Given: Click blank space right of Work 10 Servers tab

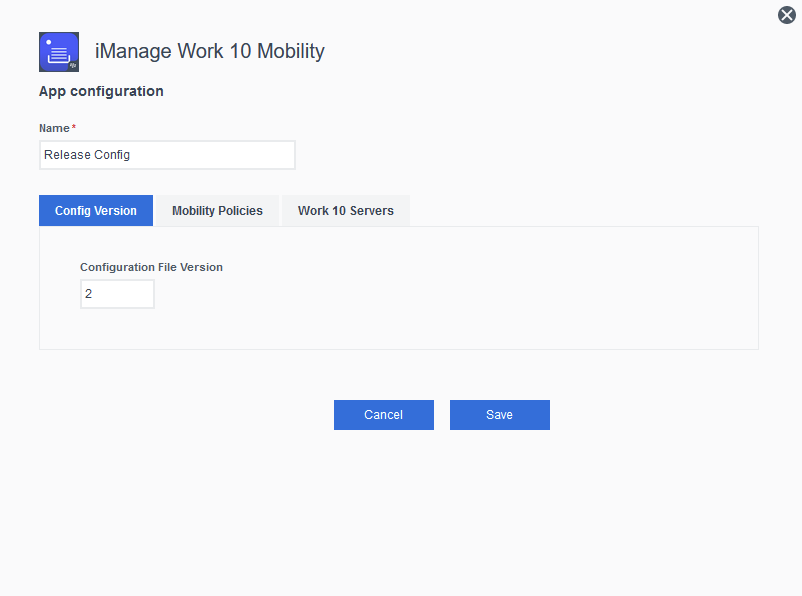Looking at the screenshot, I should click(x=580, y=211).
